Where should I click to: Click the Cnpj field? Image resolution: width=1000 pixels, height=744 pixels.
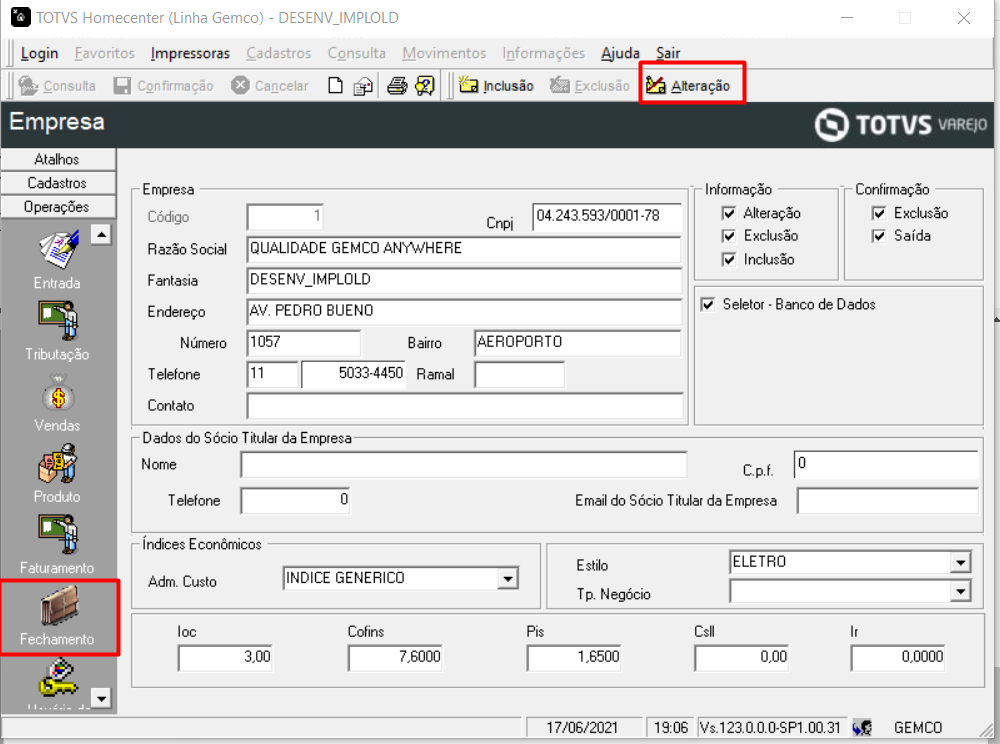click(x=607, y=217)
